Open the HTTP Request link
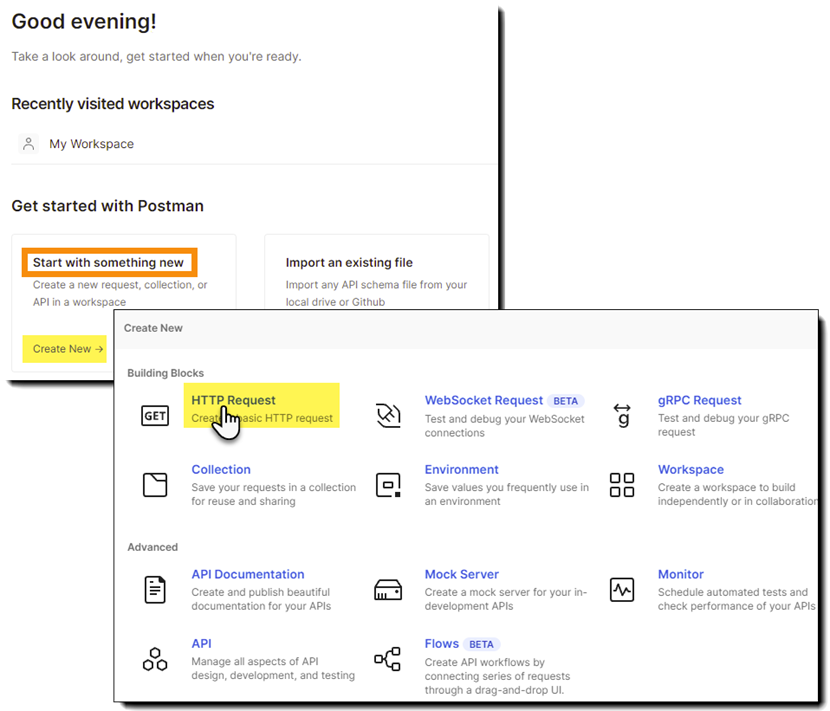 coord(233,400)
